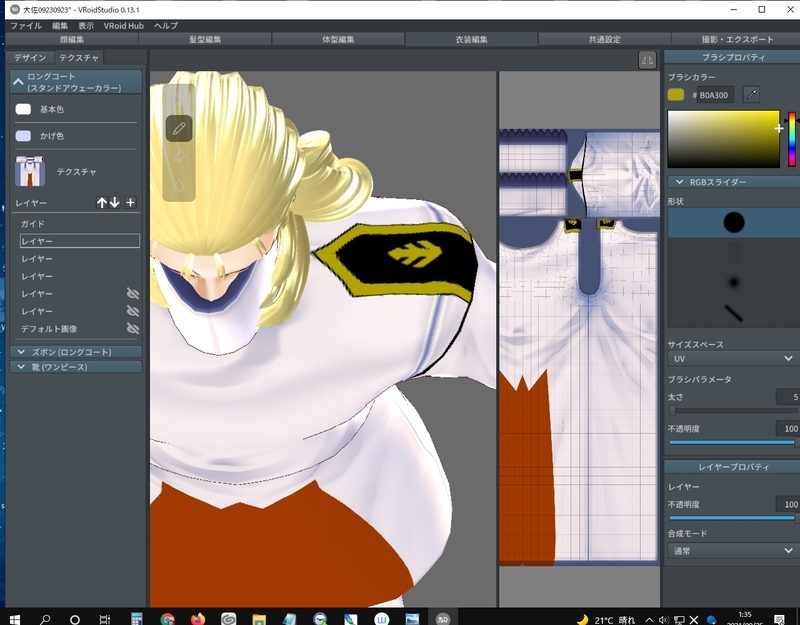Select the ガイド layer
This screenshot has width=800, height=625.
(33, 223)
